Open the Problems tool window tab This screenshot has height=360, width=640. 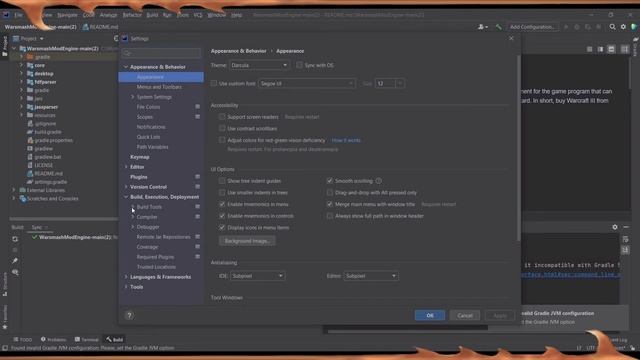click(53, 340)
